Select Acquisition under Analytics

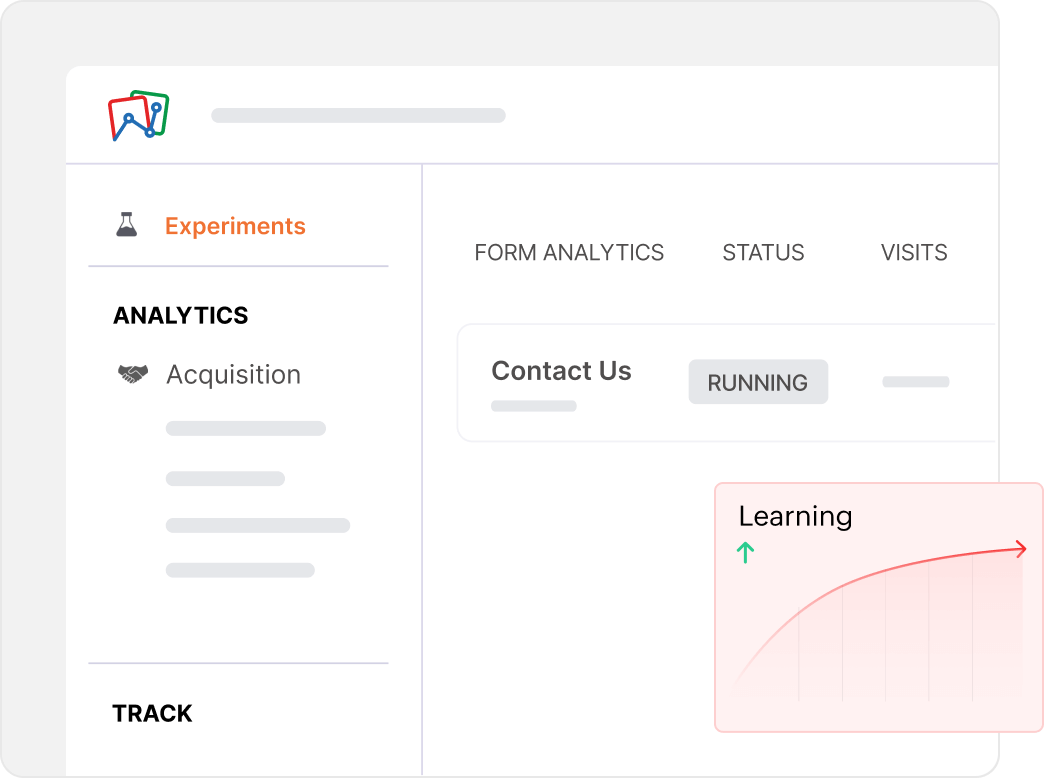click(x=233, y=374)
